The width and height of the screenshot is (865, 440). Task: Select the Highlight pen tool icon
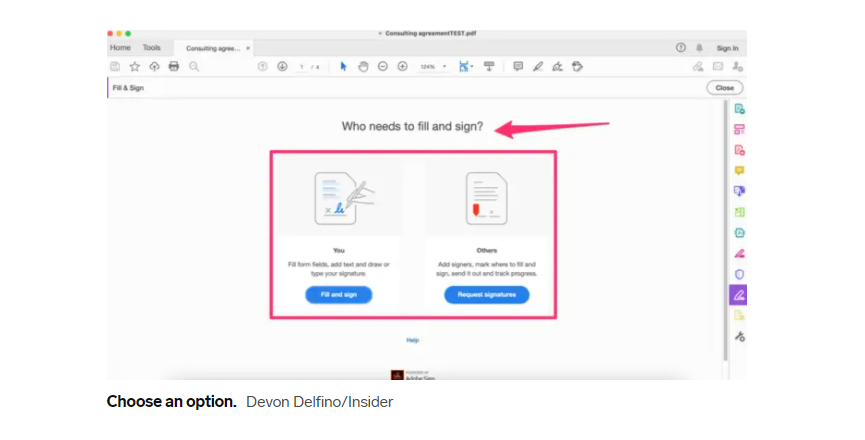tap(538, 67)
